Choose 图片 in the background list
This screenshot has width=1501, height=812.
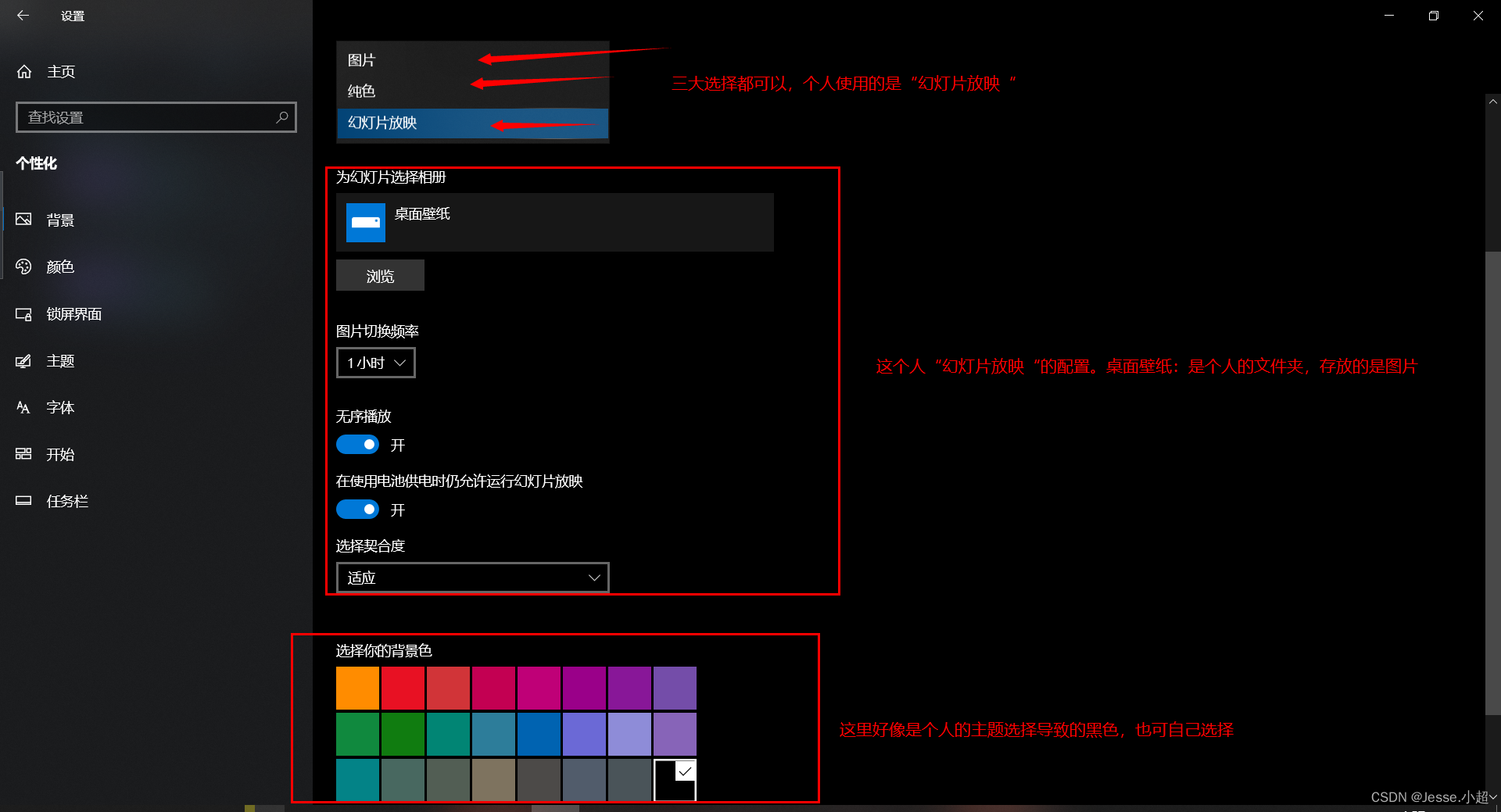pyautogui.click(x=473, y=60)
